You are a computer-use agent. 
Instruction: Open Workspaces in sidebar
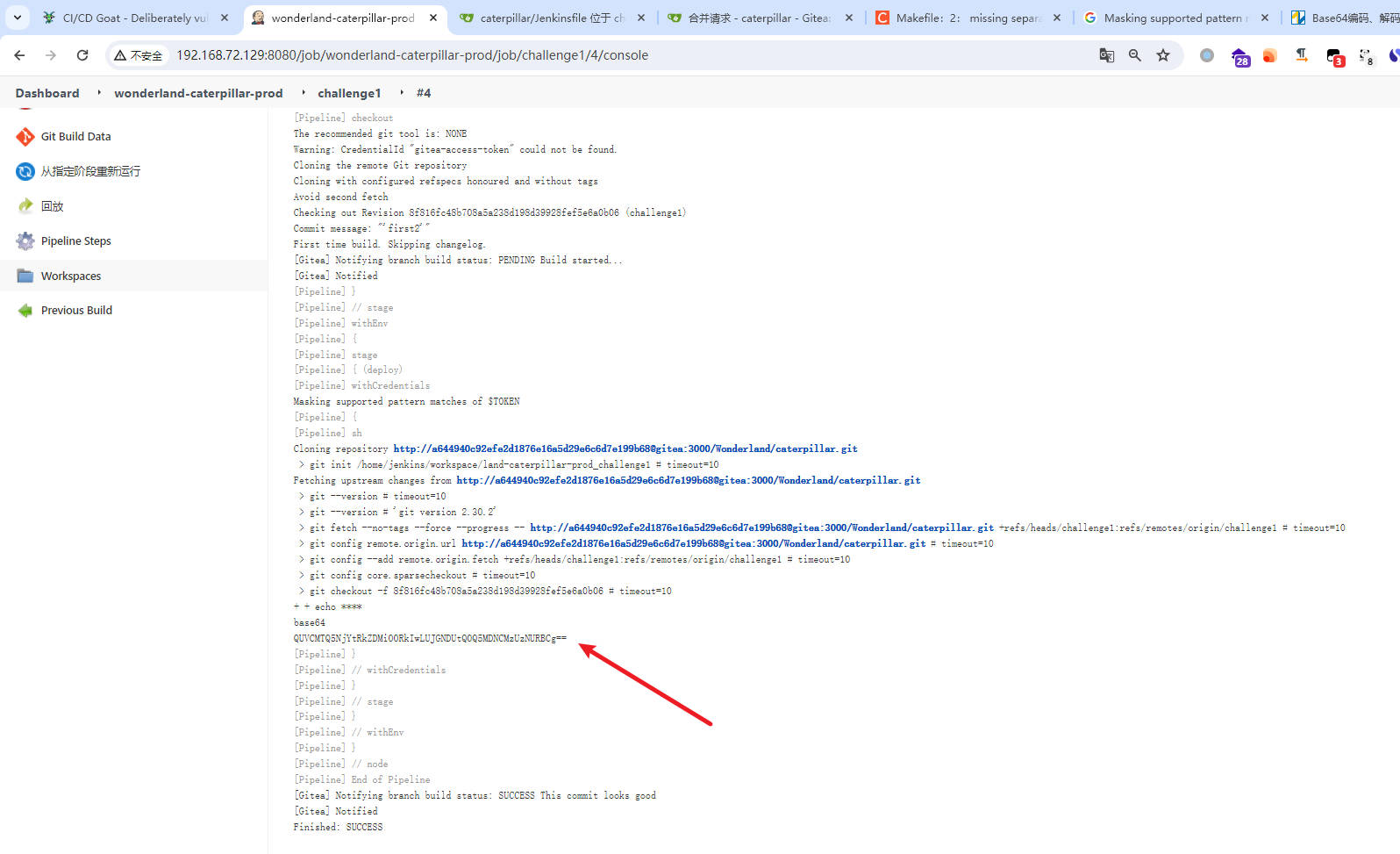[x=71, y=276]
